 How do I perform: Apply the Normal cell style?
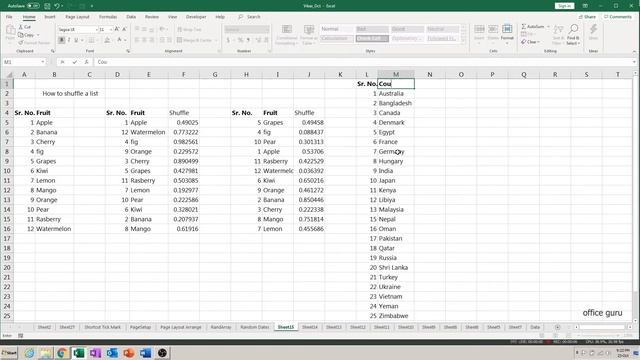(336, 29)
